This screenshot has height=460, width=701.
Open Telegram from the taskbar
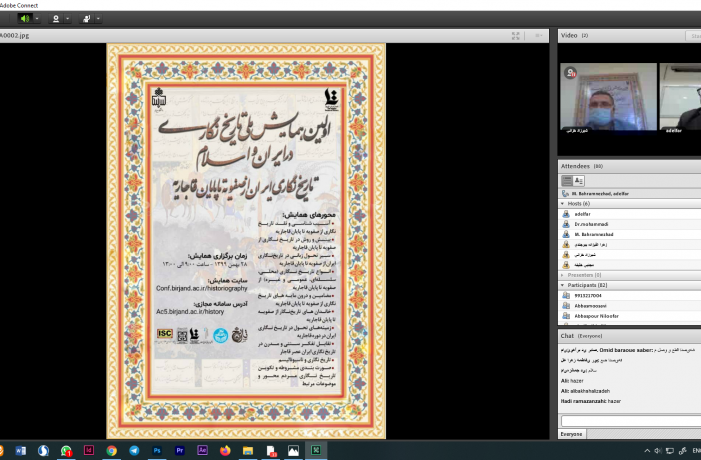(134, 451)
